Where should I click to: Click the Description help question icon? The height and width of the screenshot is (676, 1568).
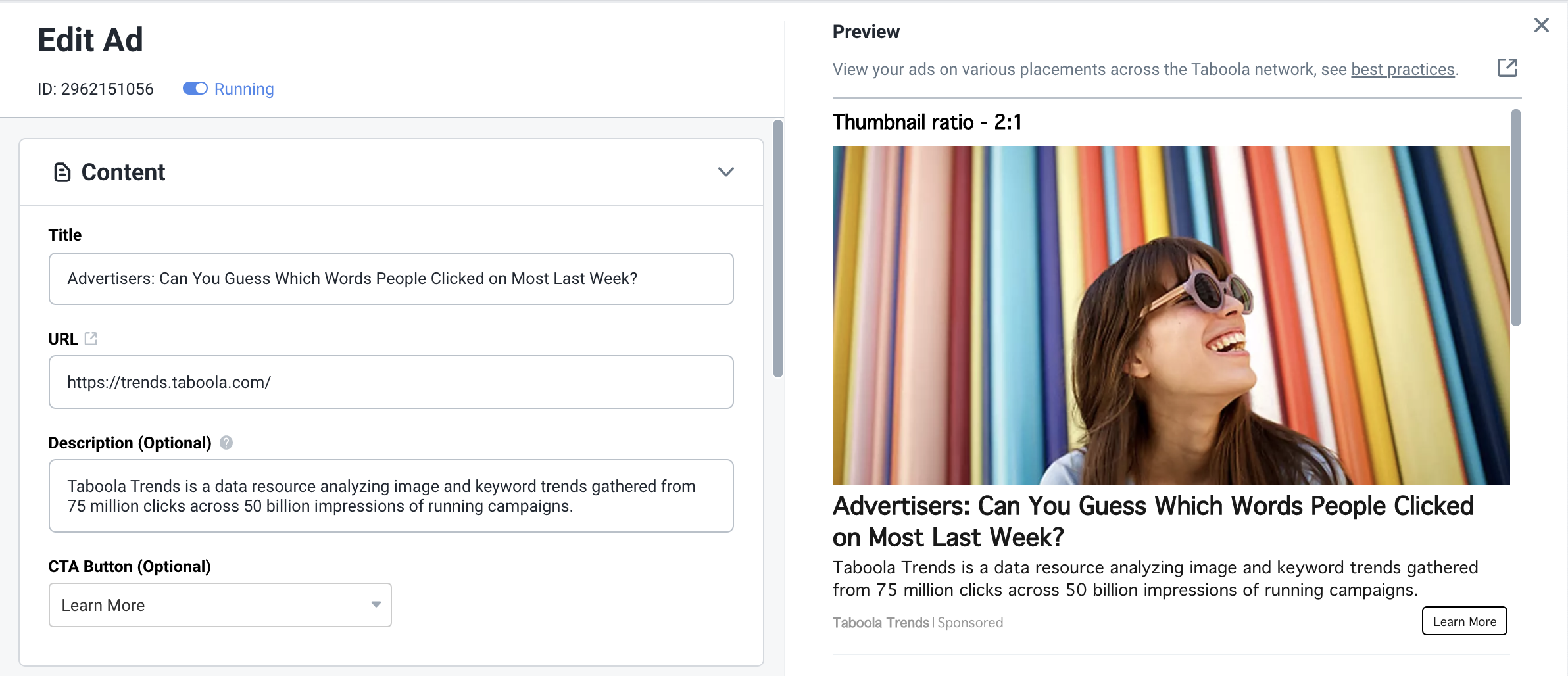226,443
